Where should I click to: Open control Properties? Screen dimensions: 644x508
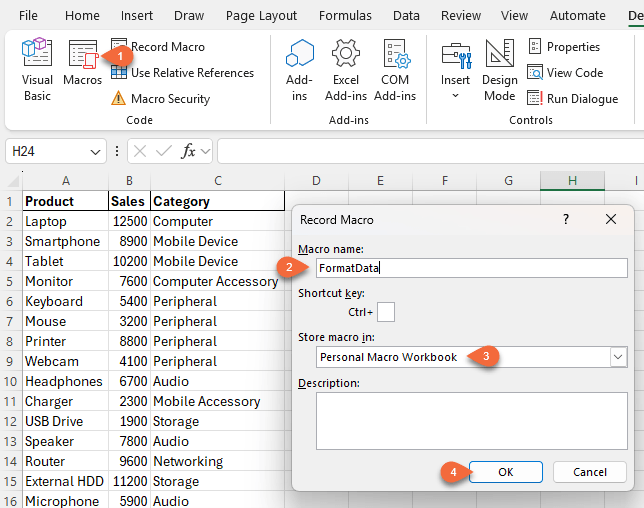[x=564, y=47]
